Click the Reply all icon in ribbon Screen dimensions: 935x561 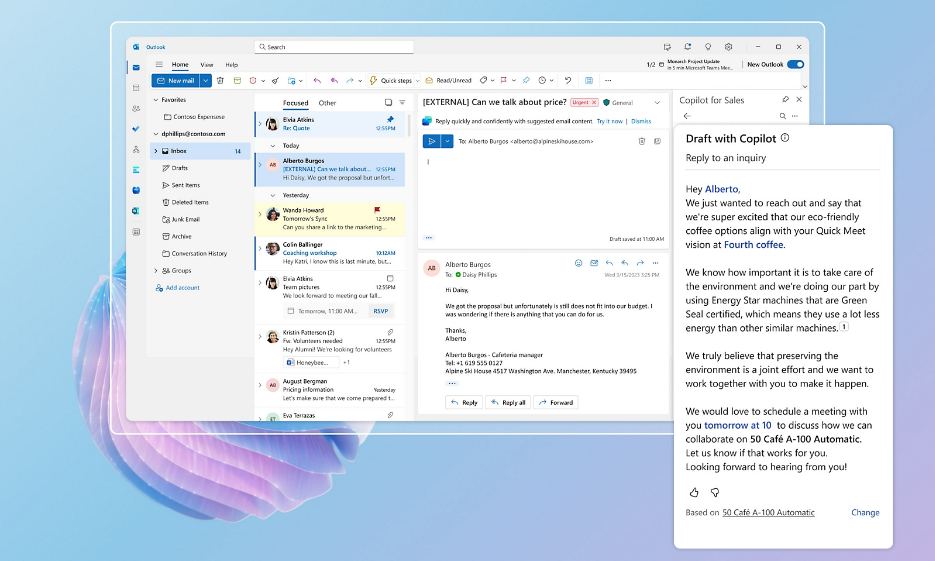click(334, 80)
